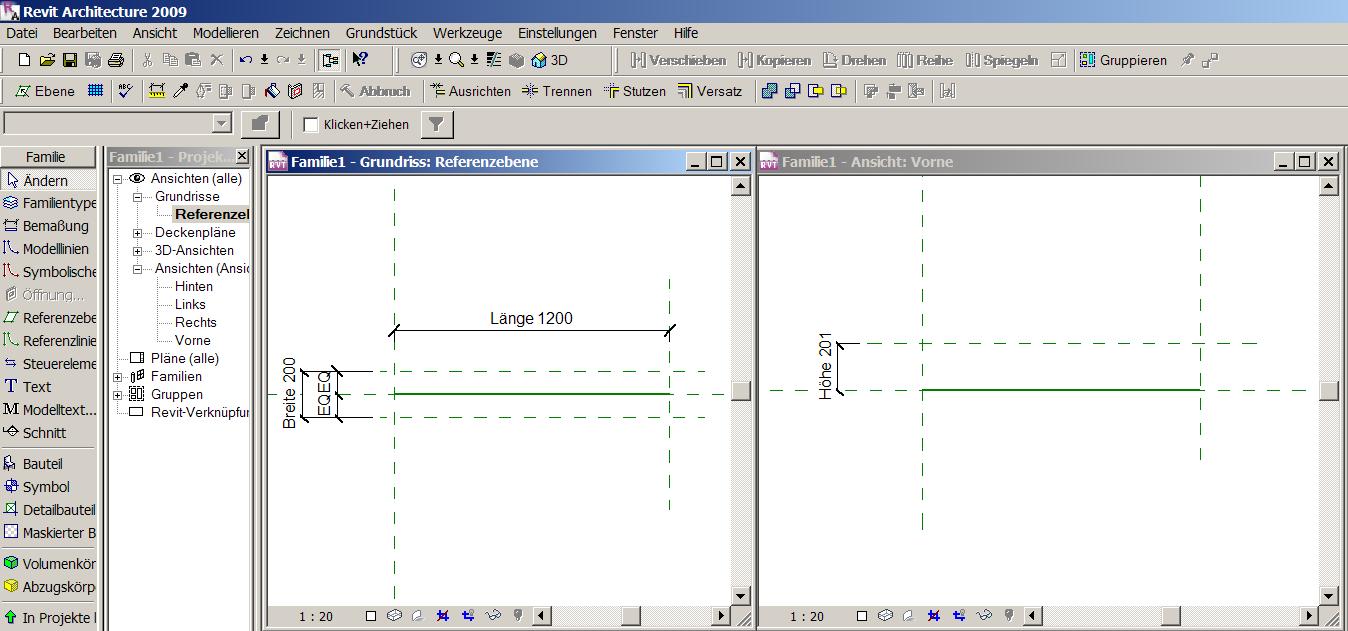
Task: Toggle crop region visibility icon in Grundriss view bar
Action: 467,616
